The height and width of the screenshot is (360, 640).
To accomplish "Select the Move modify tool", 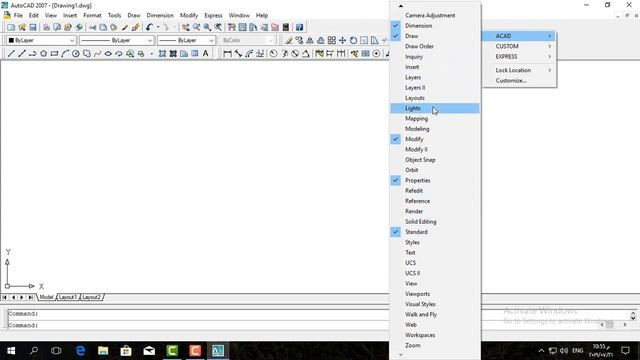I will (342, 40).
